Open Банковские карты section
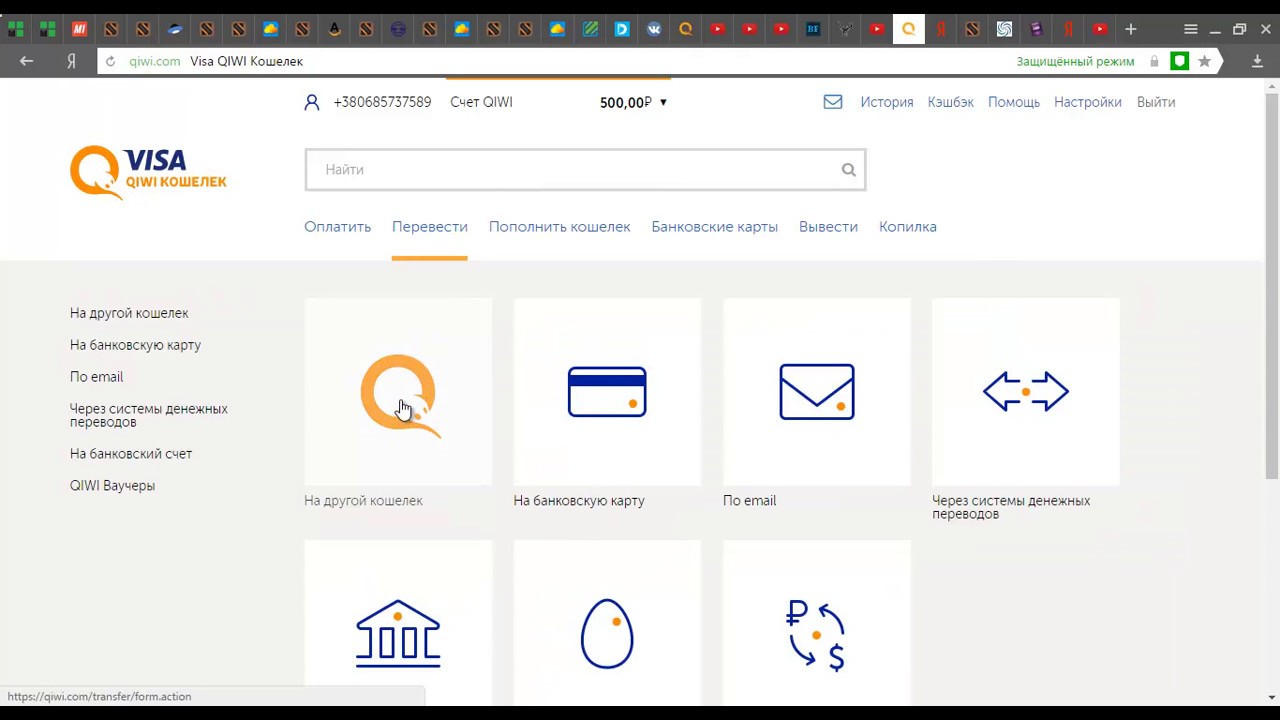Screen dimensions: 1280x720 [x=714, y=227]
